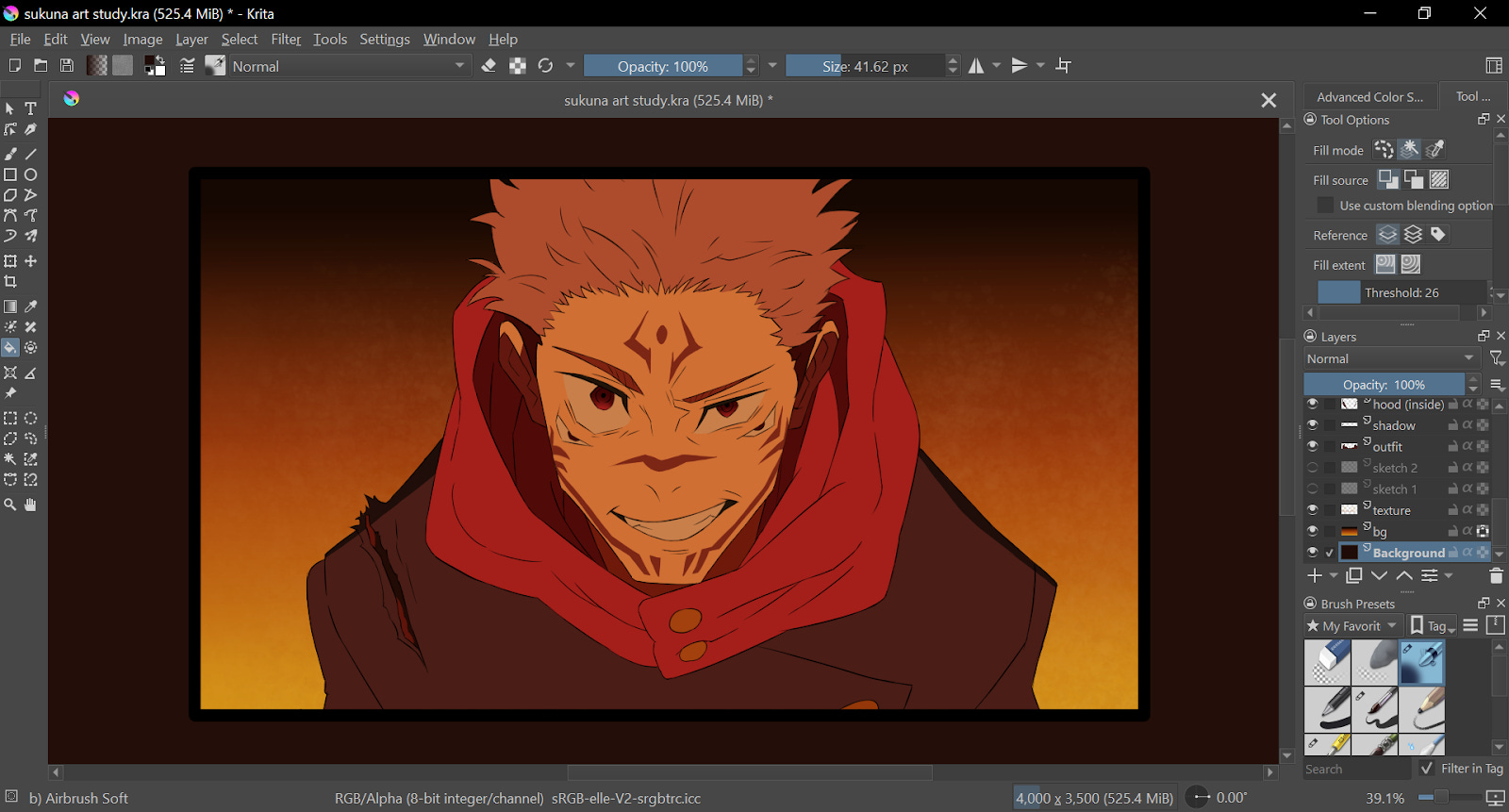The width and height of the screenshot is (1509, 812).
Task: Switch to the Advanced Color Selector tab
Action: (1370, 96)
